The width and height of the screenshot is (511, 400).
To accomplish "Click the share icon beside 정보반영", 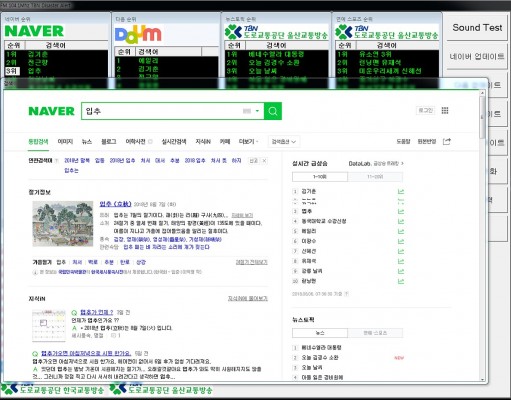I will [446, 142].
